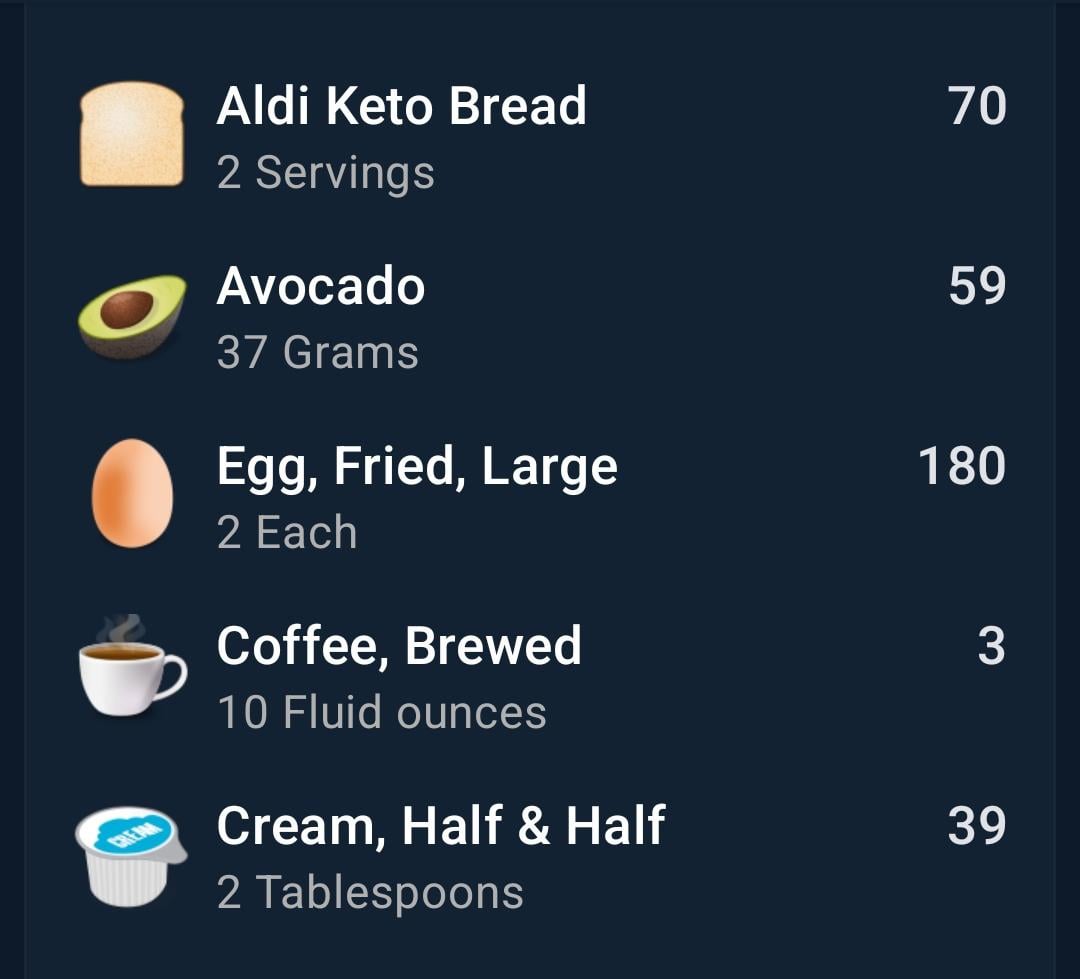Screen dimensions: 1080x979
Task: Tap the 70 calorie value
Action: (977, 106)
